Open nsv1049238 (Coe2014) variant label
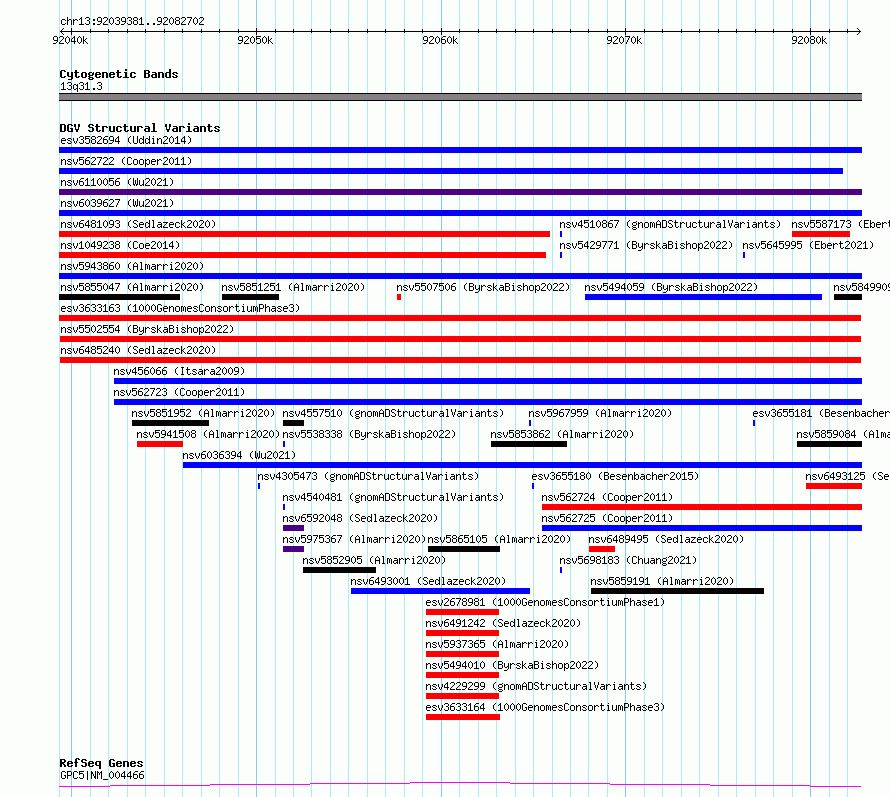This screenshot has height=797, width=890. pyautogui.click(x=120, y=245)
